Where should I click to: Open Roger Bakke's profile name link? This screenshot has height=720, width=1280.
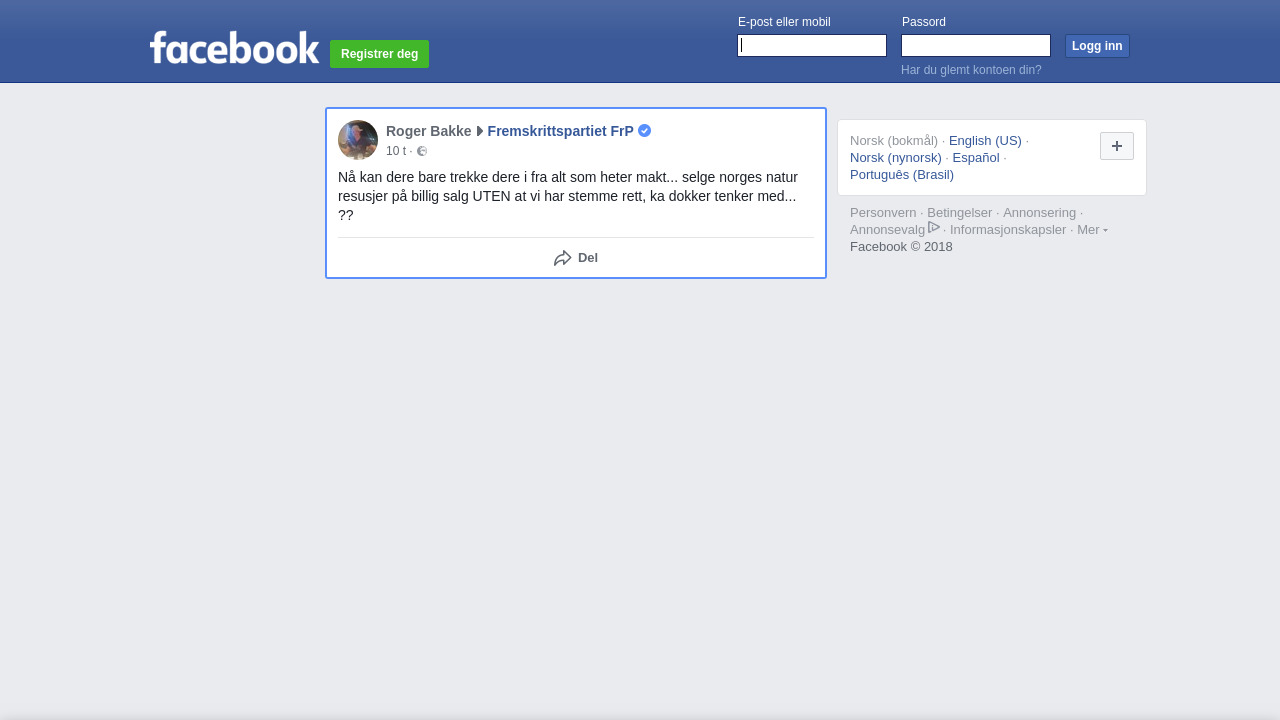pos(429,131)
